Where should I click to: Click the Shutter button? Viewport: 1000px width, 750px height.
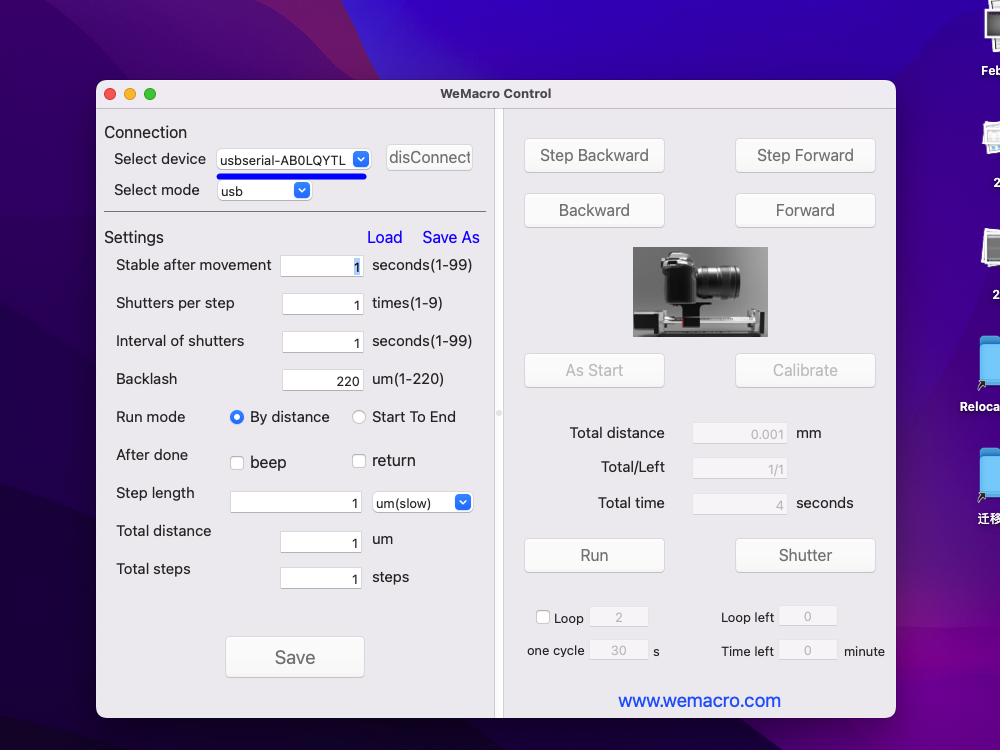[805, 555]
